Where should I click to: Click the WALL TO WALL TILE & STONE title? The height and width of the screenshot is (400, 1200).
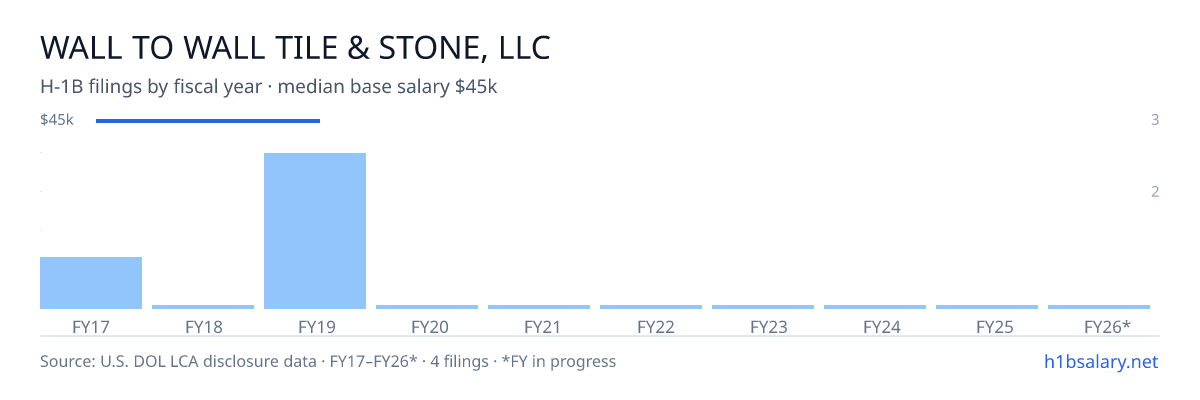pos(295,47)
